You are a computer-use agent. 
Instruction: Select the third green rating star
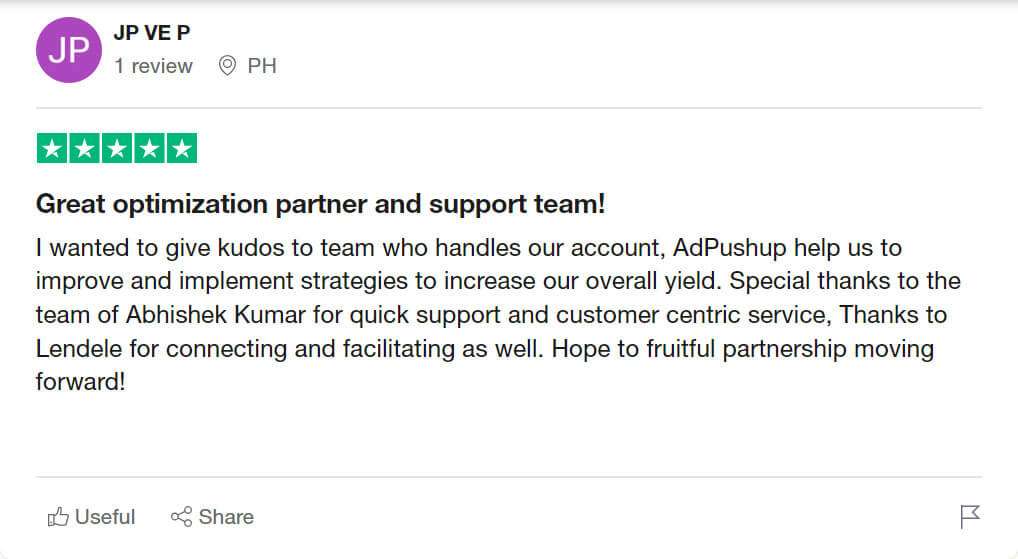(117, 149)
